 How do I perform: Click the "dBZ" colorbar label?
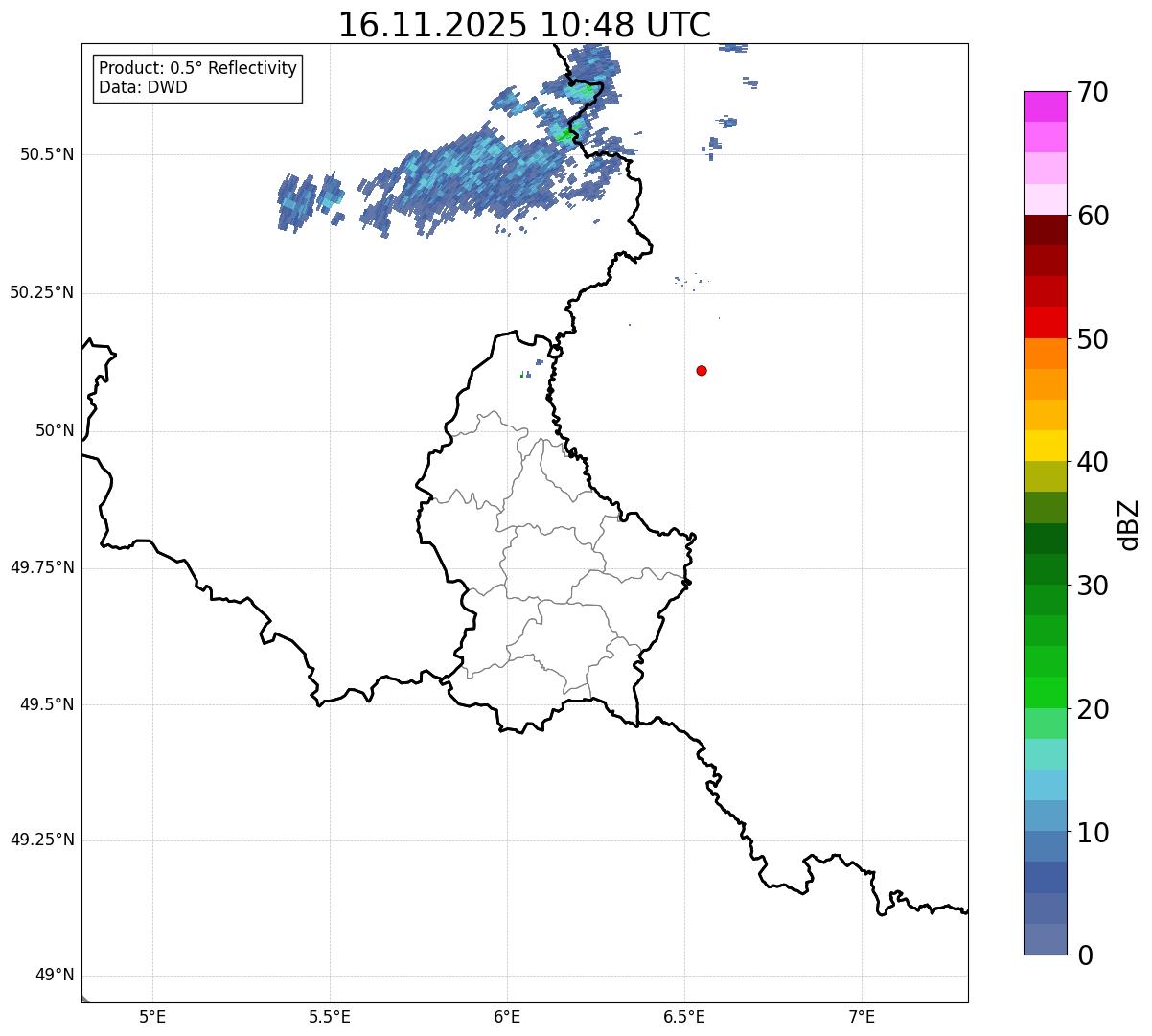coord(1129,523)
